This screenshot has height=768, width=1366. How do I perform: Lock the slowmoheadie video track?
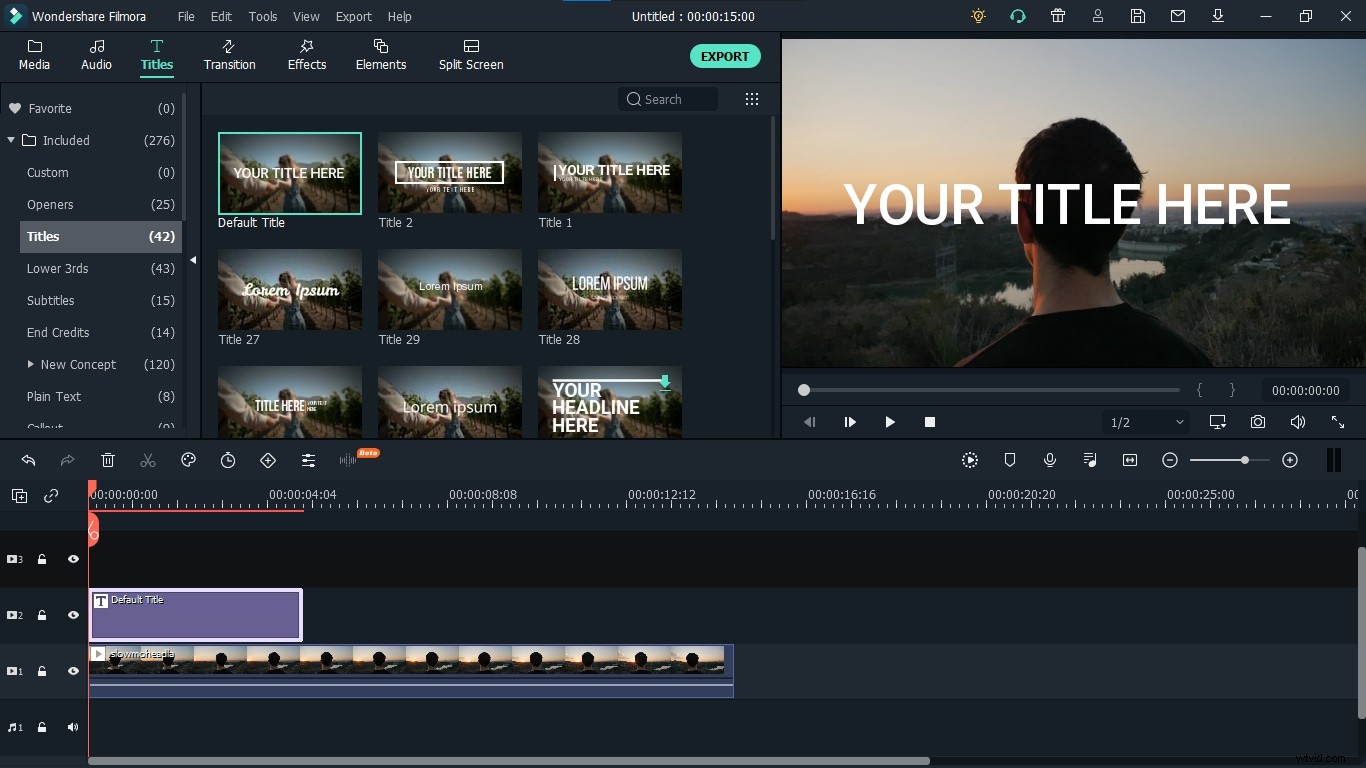point(42,671)
